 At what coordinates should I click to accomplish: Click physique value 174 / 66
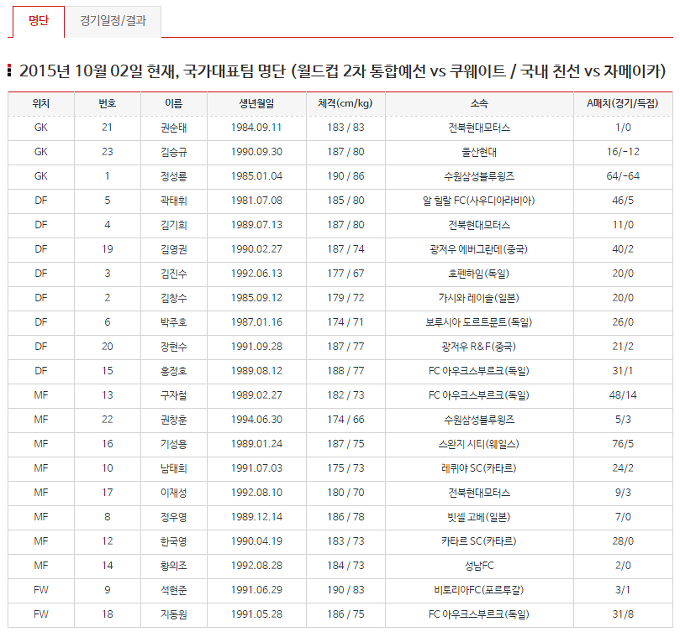coord(346,419)
